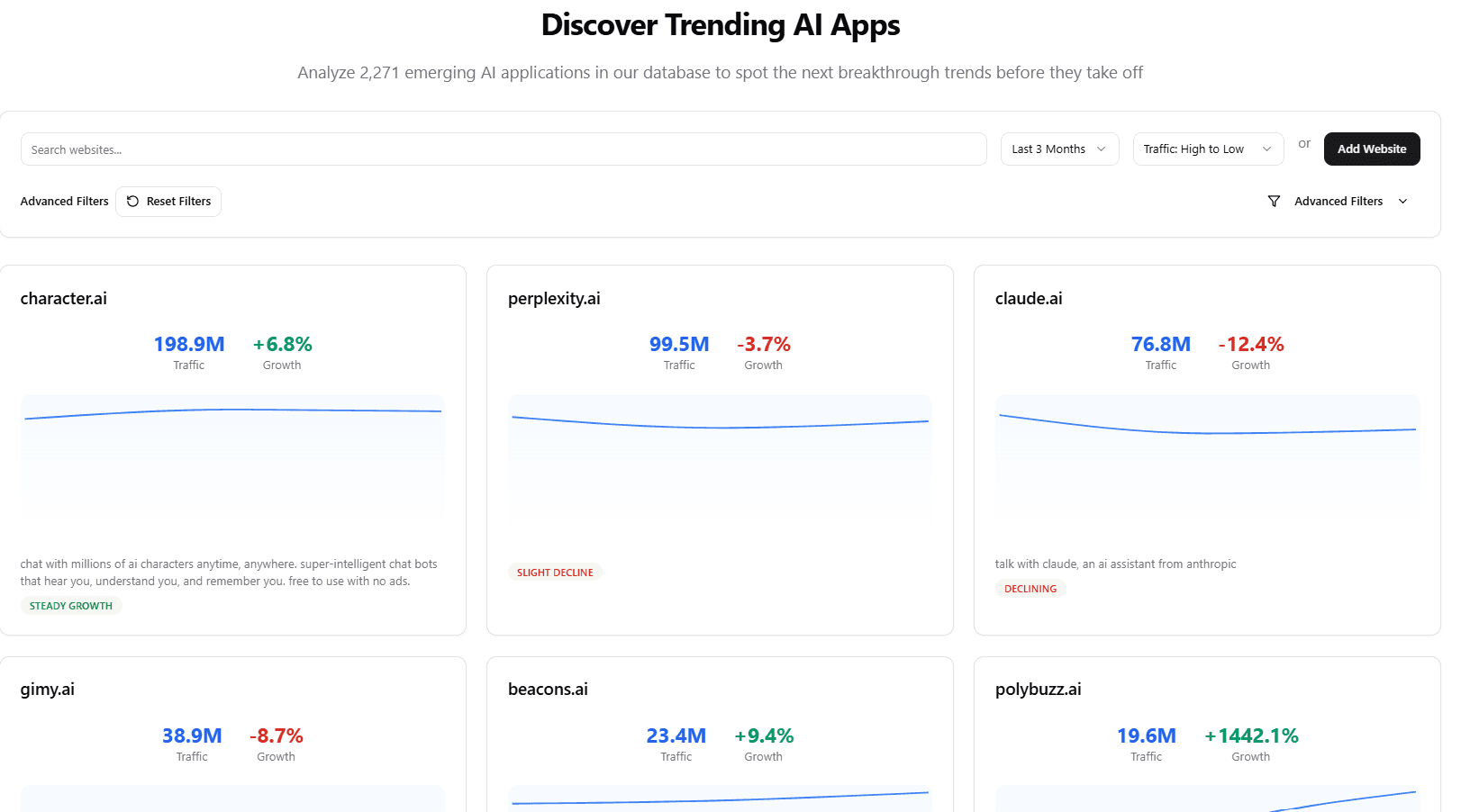Click the character.ai traffic trend chart
This screenshot has width=1461, height=812.
click(x=232, y=461)
